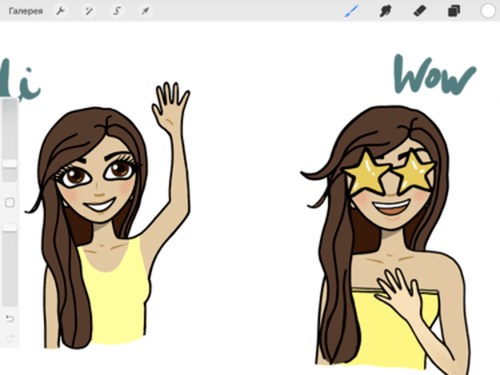Click the waving hand of left character

[x=171, y=103]
